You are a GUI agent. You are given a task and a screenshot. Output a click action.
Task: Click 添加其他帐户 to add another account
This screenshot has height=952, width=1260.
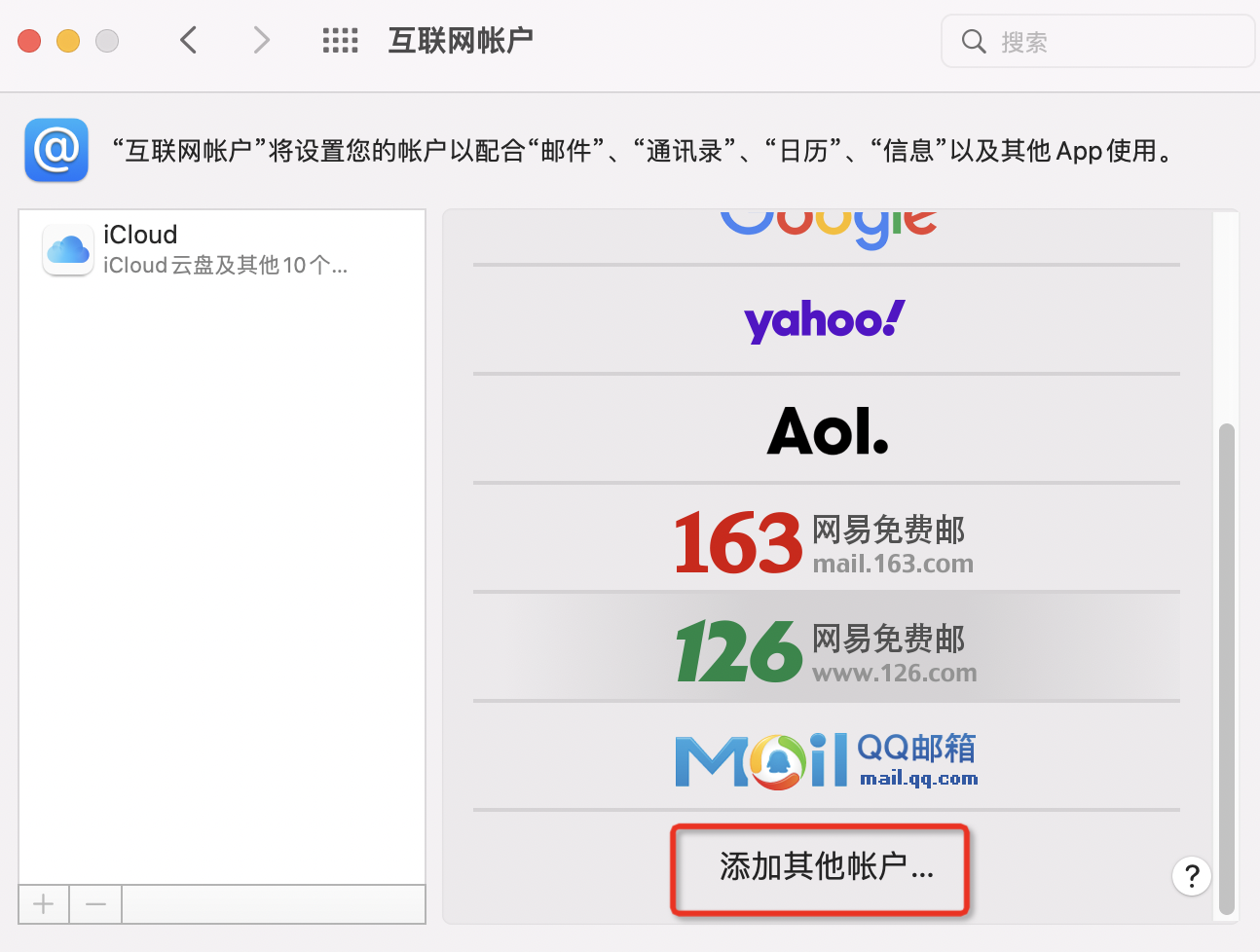[x=820, y=870]
